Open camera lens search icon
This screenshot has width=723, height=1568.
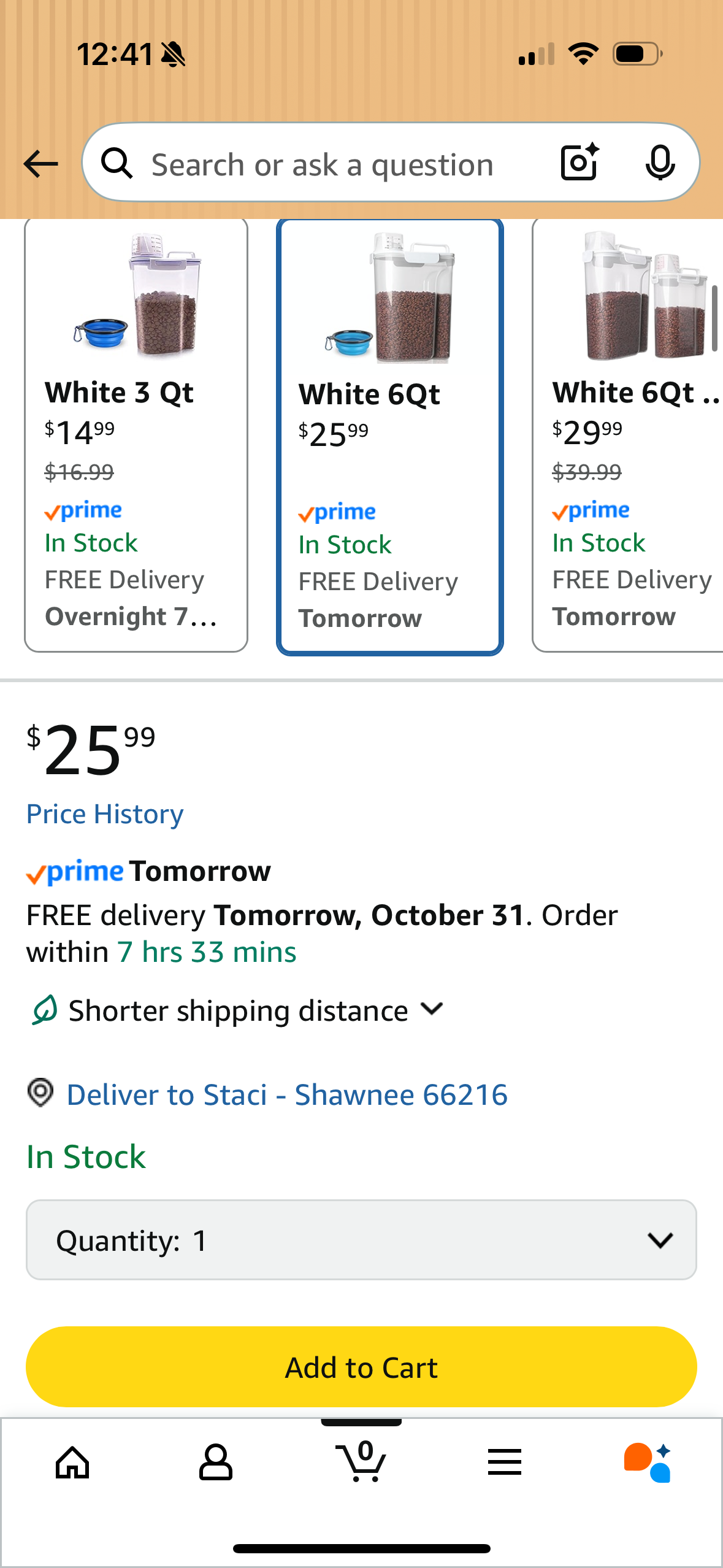coord(580,163)
